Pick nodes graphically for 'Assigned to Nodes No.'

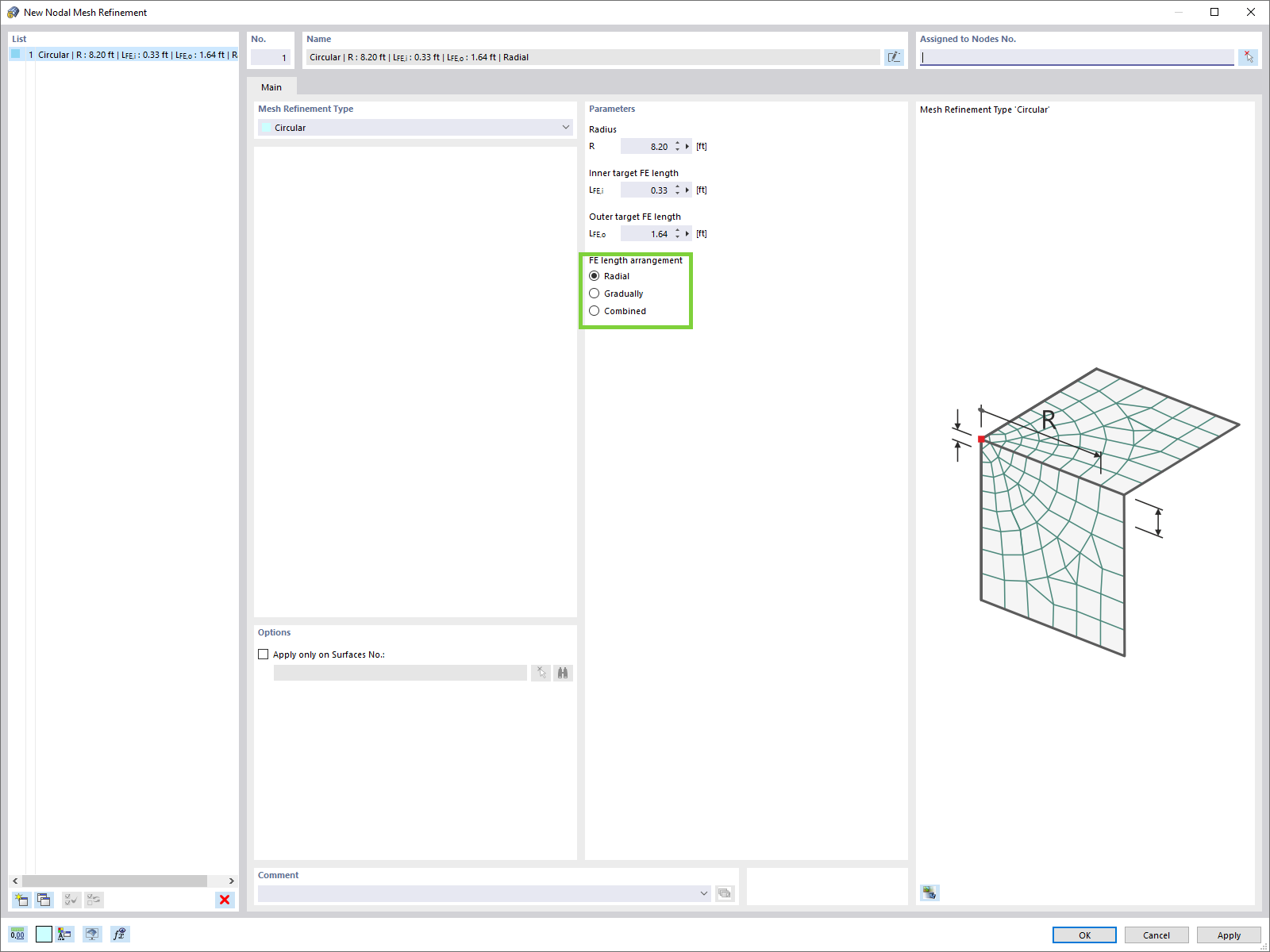coord(1248,56)
